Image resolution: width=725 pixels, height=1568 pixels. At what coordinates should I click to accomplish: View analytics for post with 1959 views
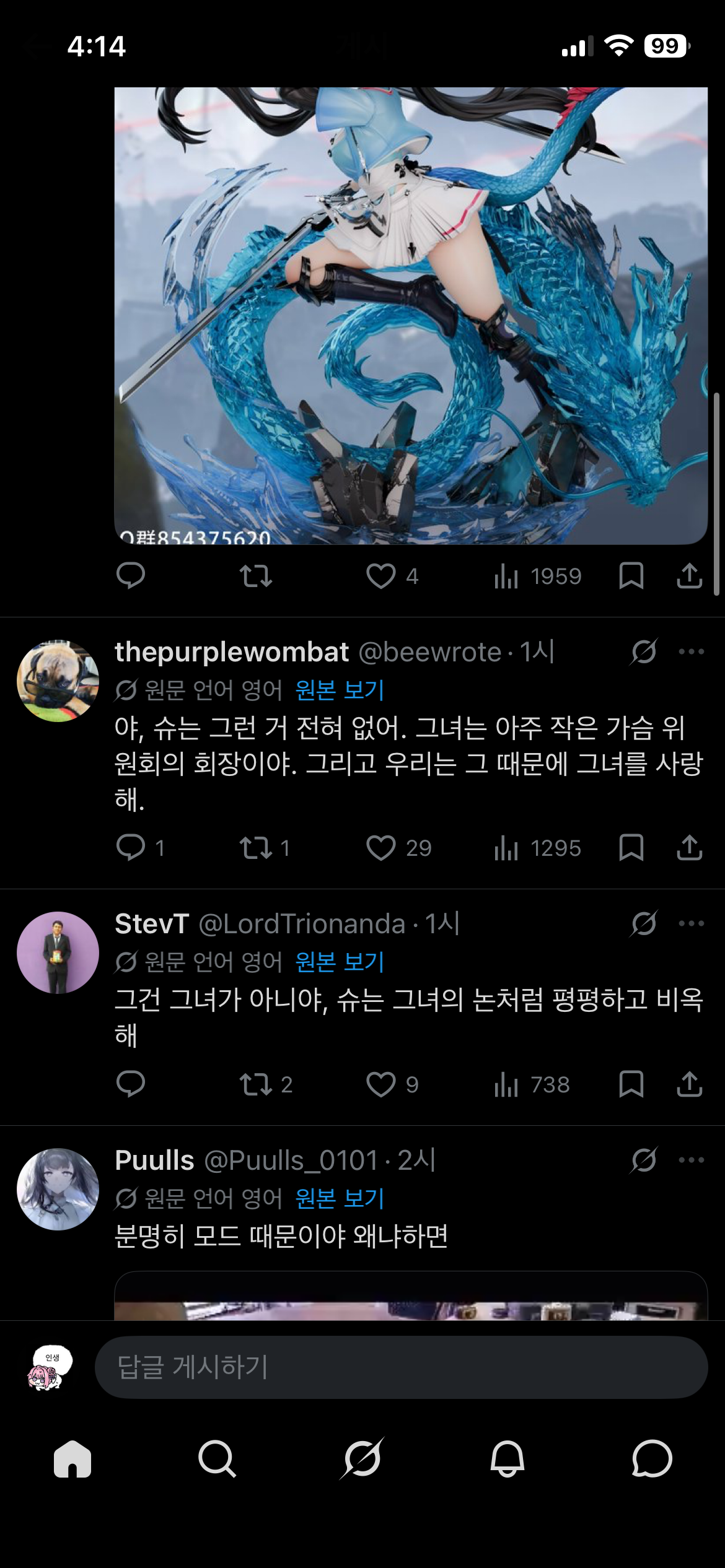click(538, 577)
